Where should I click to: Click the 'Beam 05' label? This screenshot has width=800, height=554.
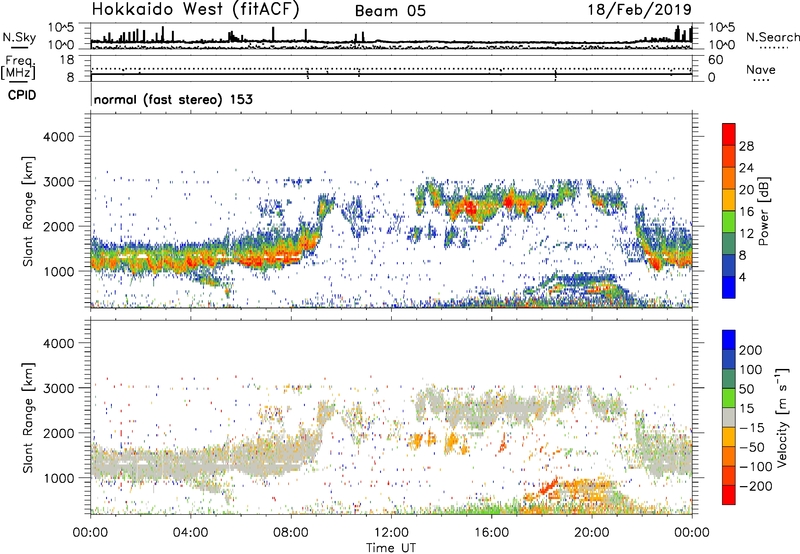(x=390, y=11)
